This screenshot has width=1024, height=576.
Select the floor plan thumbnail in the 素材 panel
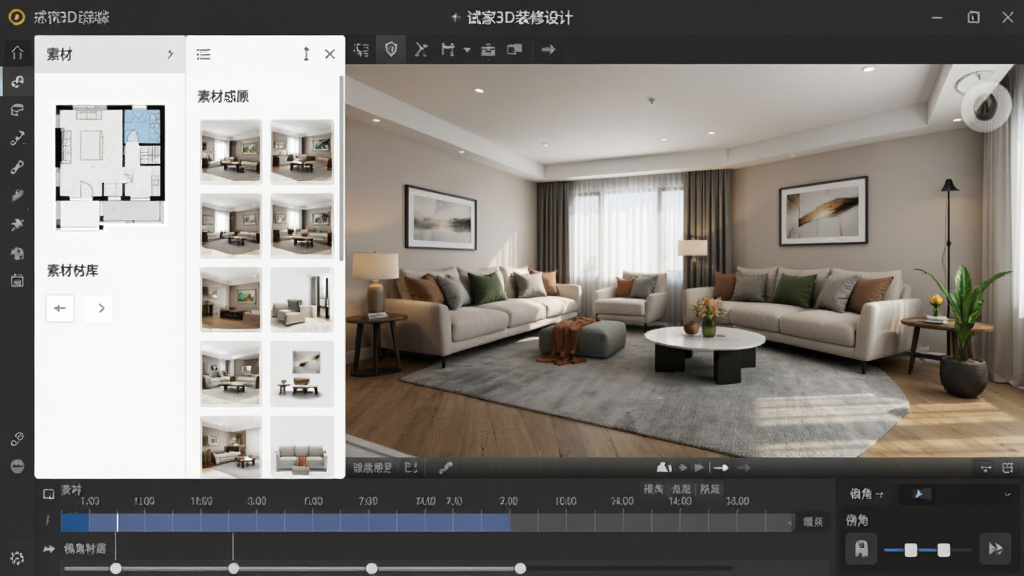[110, 168]
